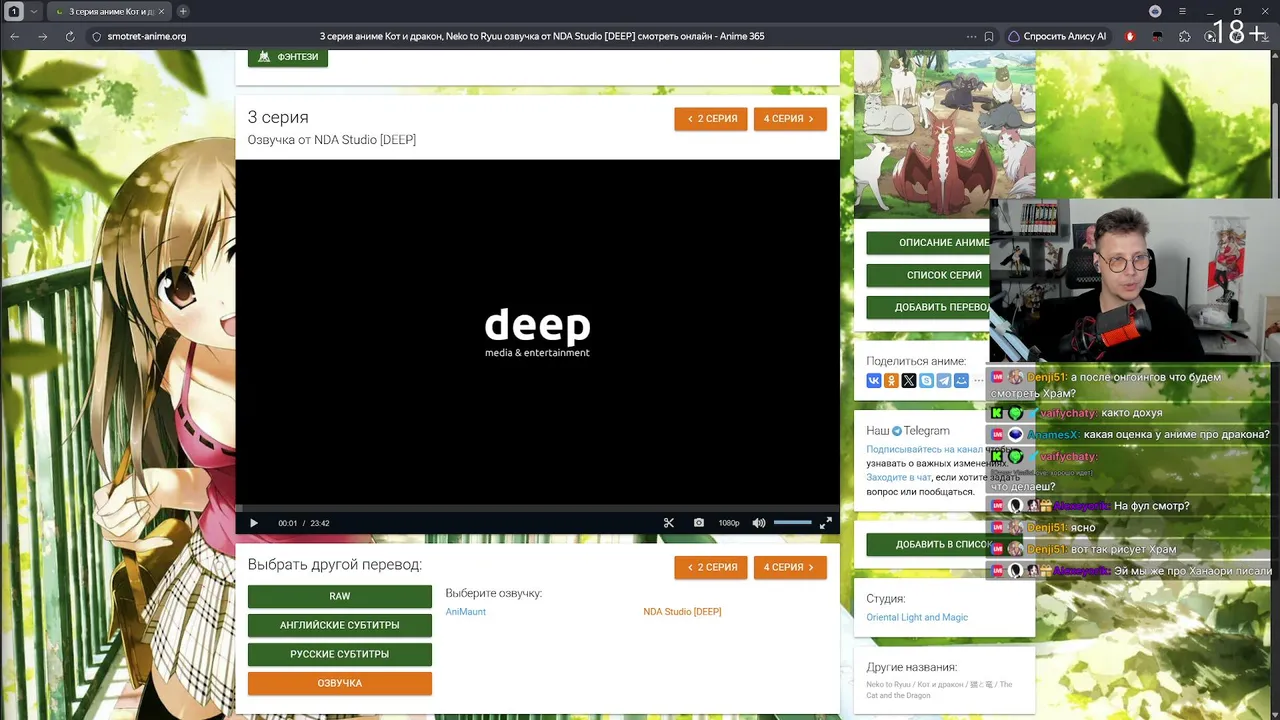Image resolution: width=1280 pixels, height=720 pixels.
Task: Go to 2 серия using the top button
Action: 711,119
